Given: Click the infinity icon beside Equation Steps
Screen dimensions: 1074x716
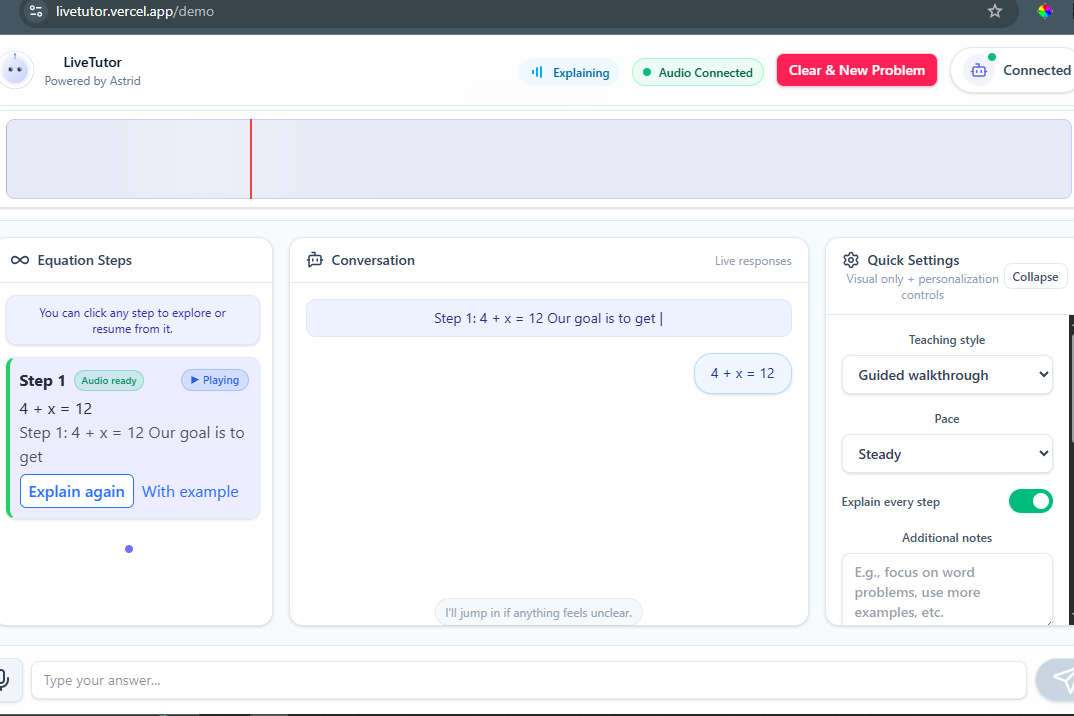Looking at the screenshot, I should 20,260.
